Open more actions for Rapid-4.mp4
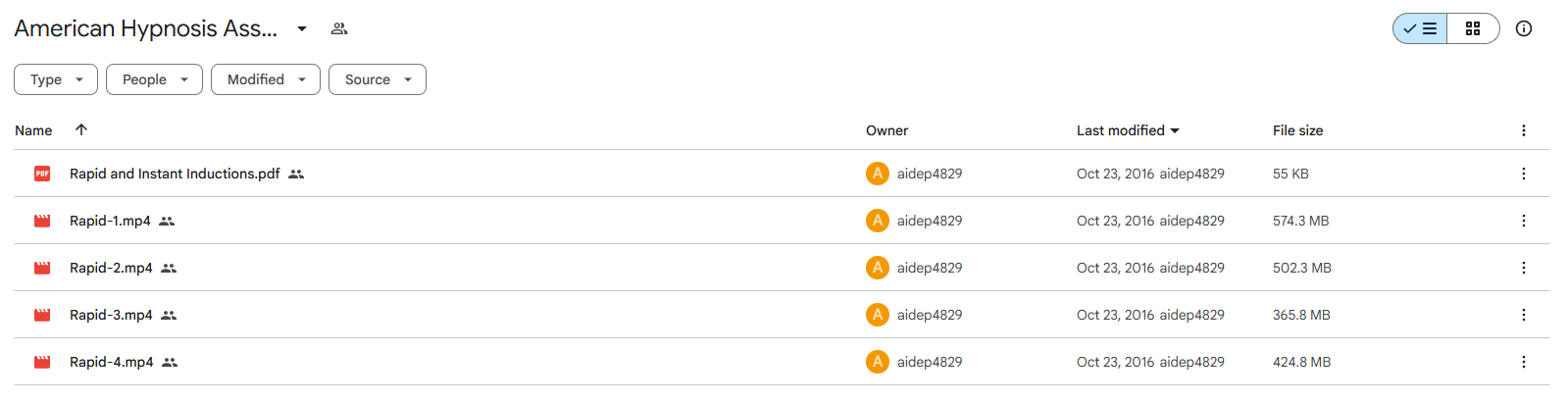The width and height of the screenshot is (1568, 402). click(x=1524, y=362)
